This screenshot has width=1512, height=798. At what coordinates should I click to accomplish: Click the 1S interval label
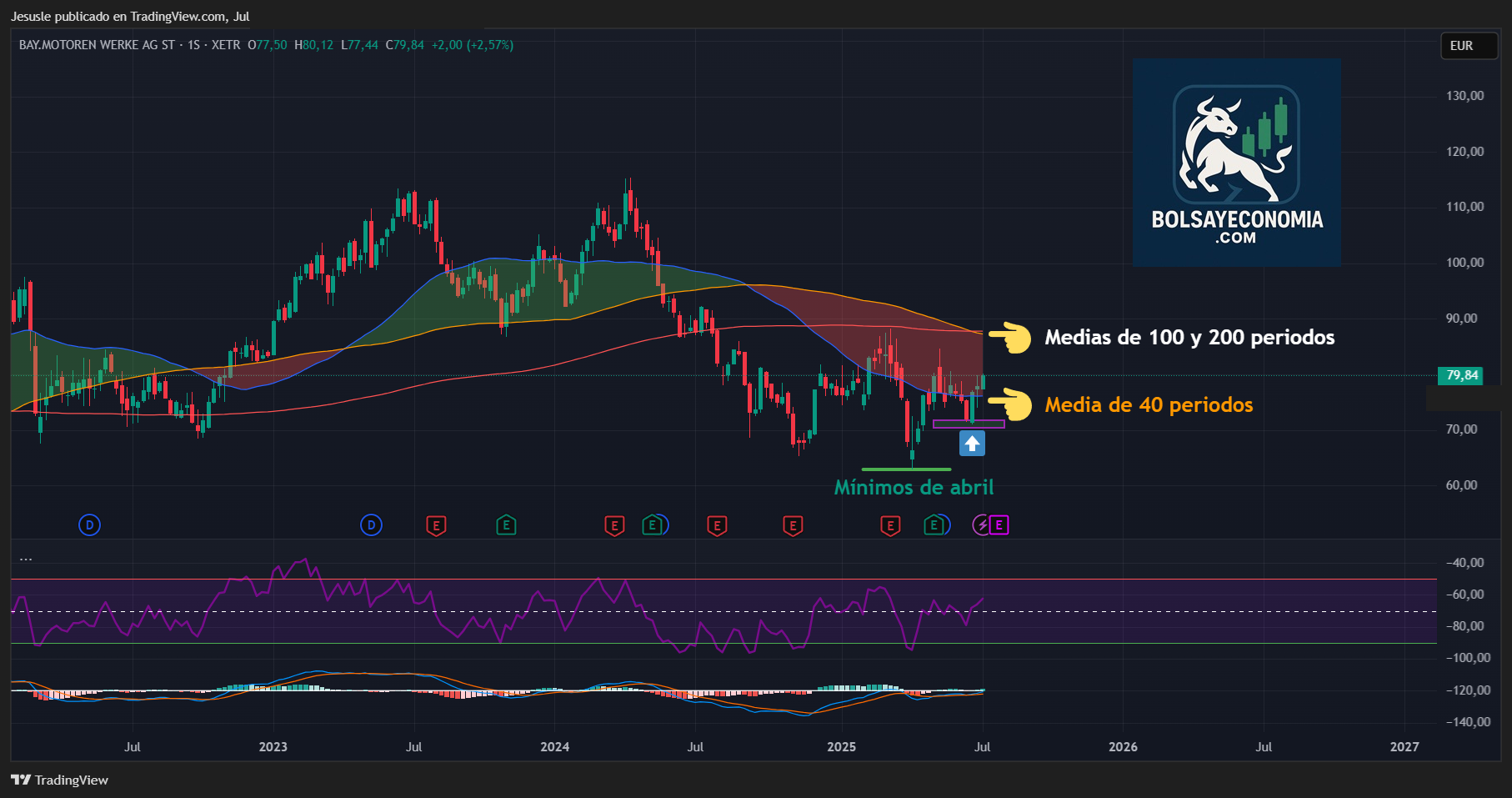point(193,45)
